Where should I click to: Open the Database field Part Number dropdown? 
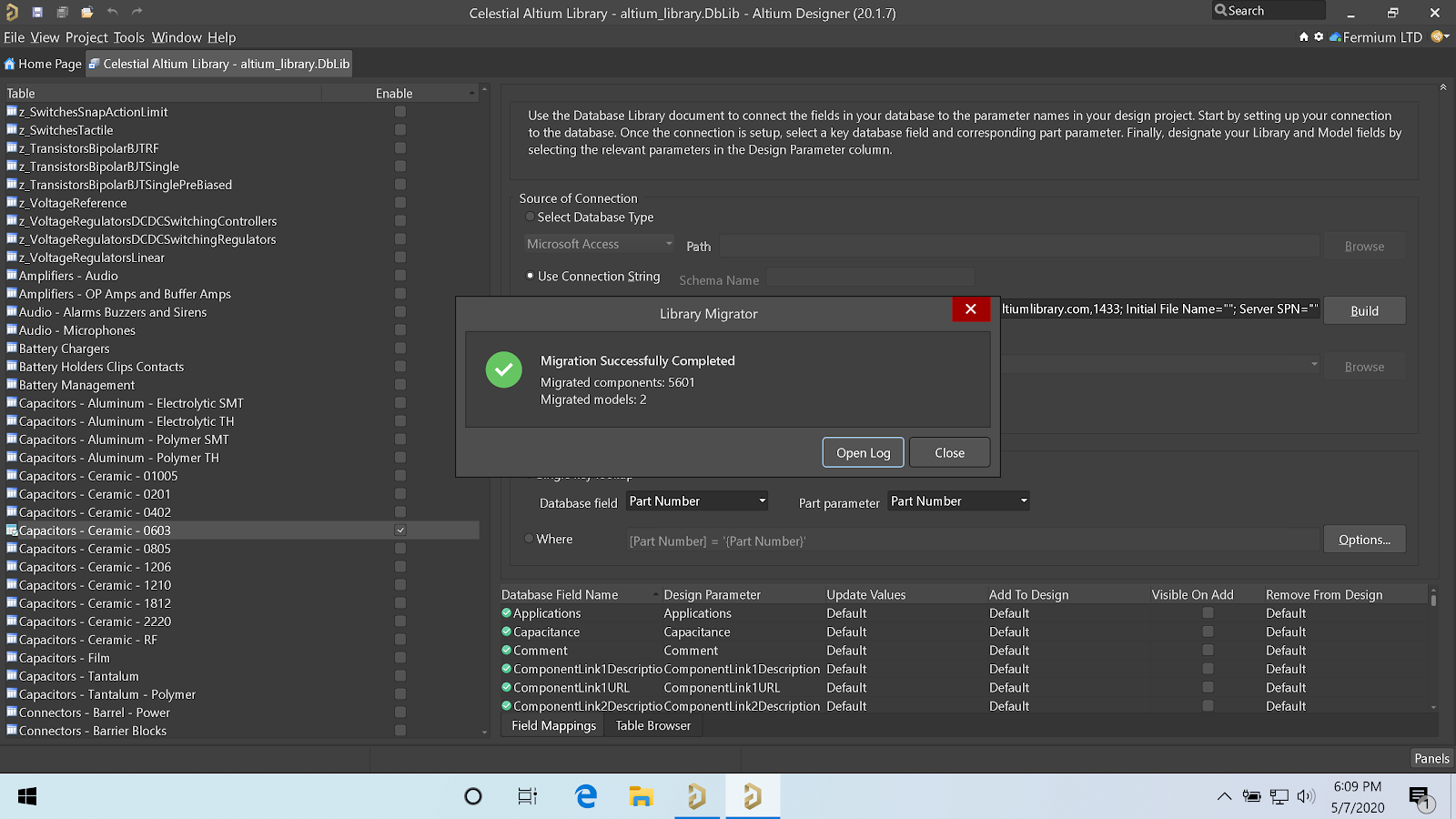click(x=697, y=500)
